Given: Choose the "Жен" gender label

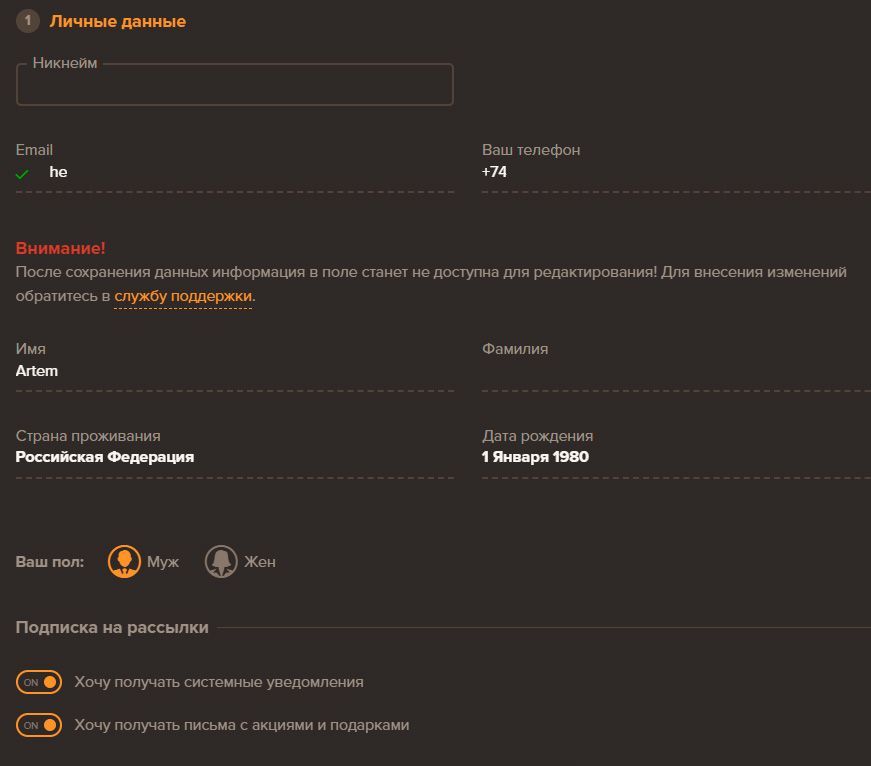Looking at the screenshot, I should click(260, 562).
